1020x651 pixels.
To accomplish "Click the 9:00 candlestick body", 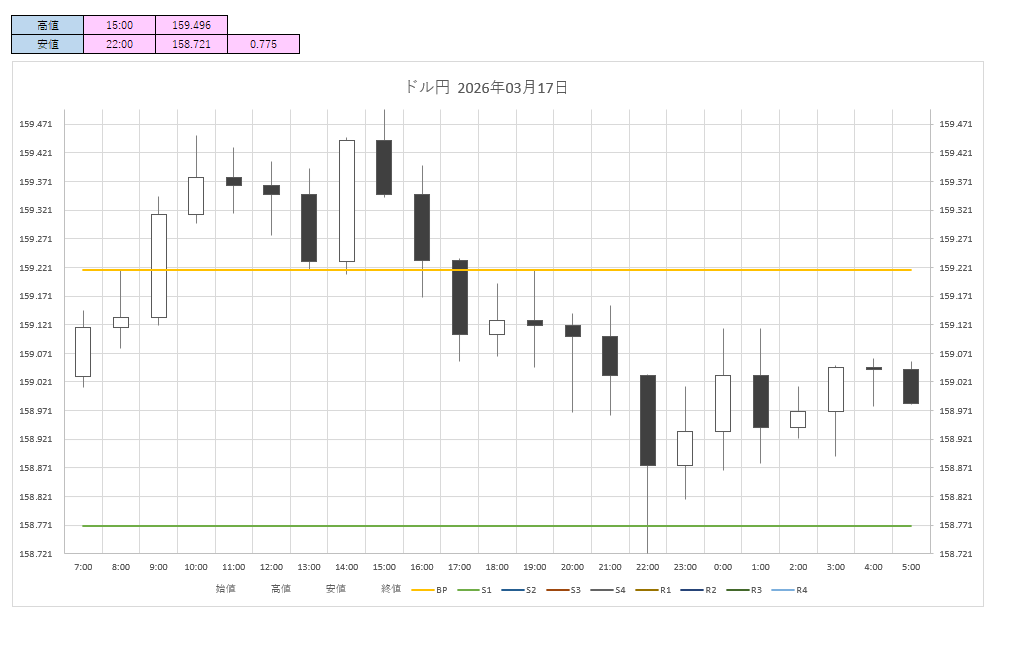I will coord(159,265).
